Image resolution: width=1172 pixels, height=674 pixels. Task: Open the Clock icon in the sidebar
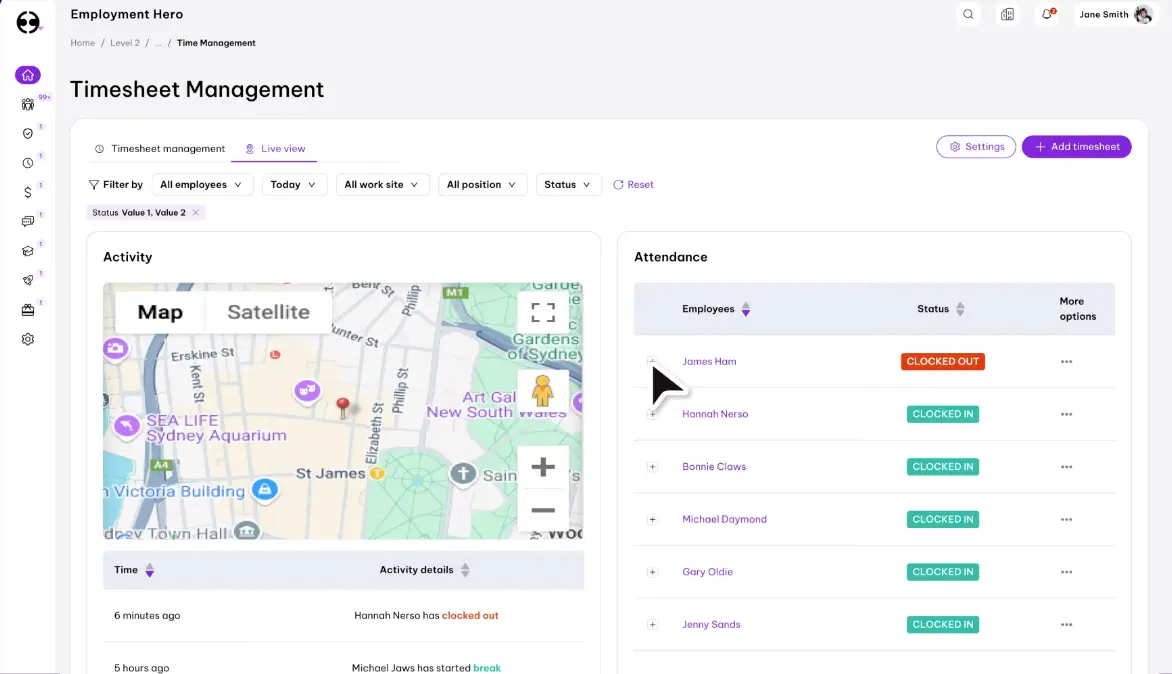pos(28,161)
